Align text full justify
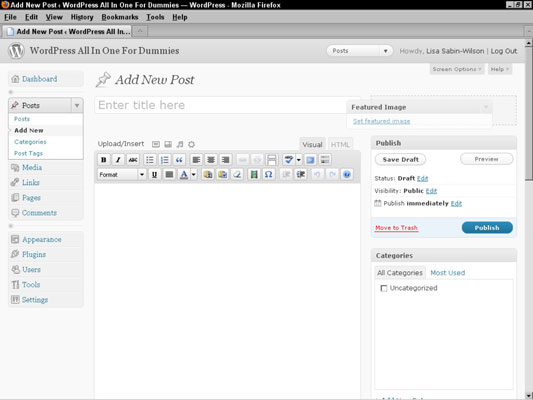533x400 pixels. [169, 175]
